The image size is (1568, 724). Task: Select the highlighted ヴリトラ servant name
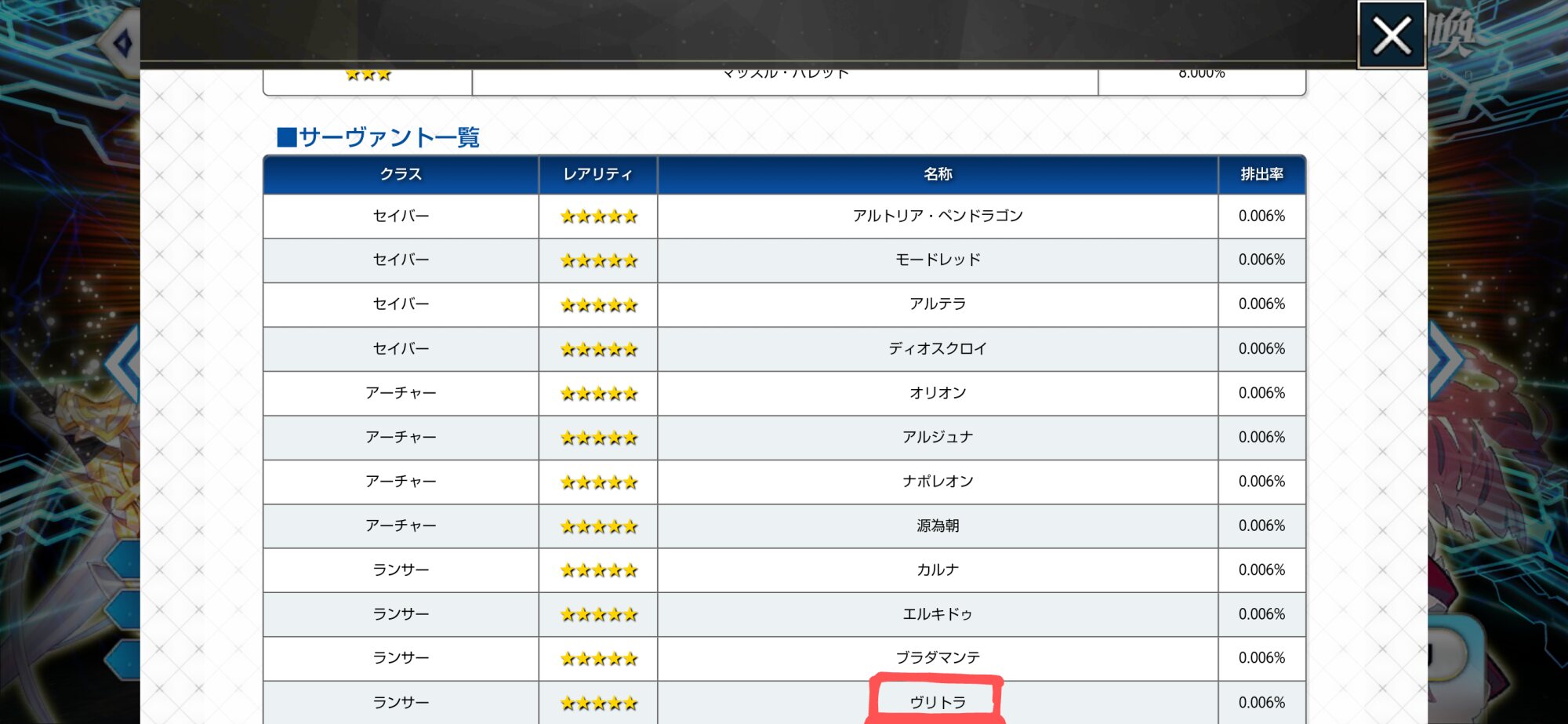pos(938,702)
